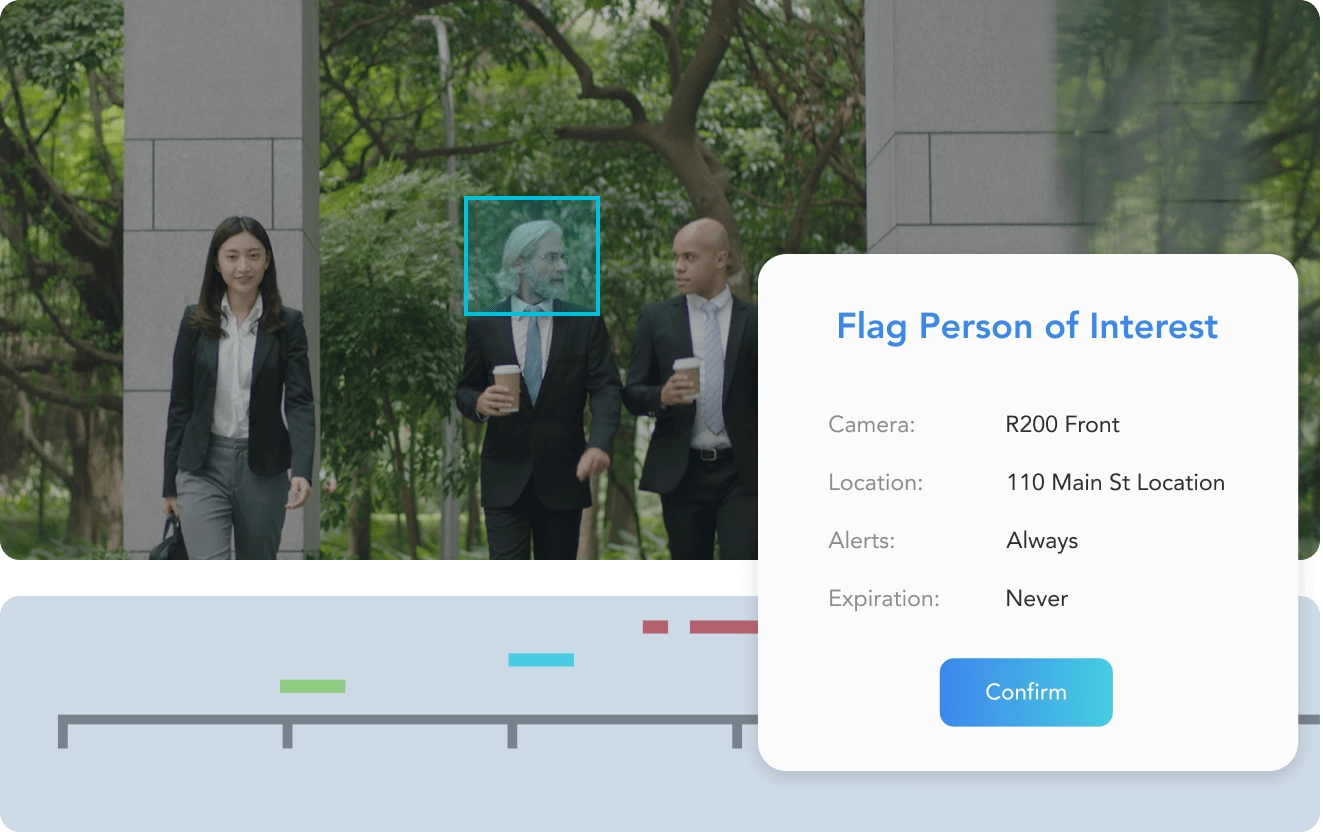Click the Location: label

875,483
